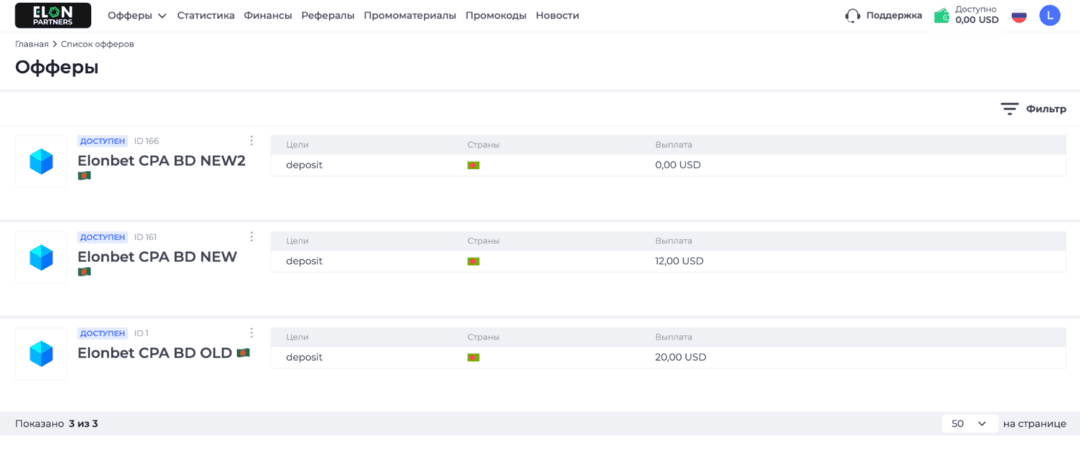
Task: Select the 12,00 USD payout value
Action: tap(679, 261)
